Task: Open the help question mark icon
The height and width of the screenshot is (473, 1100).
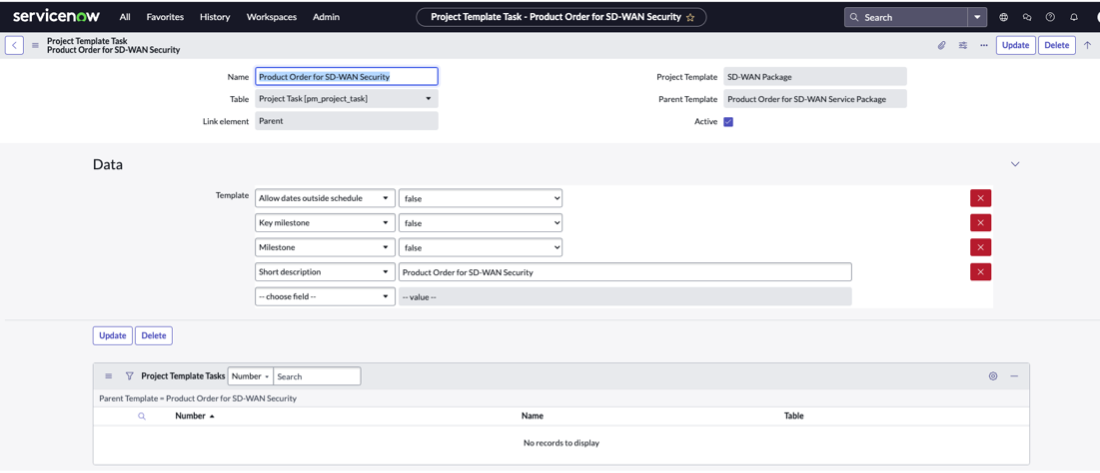Action: (1050, 18)
